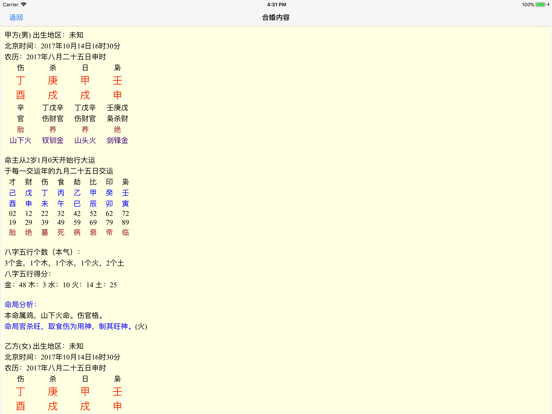Screen dimensions: 552x414
Task: Select scores line 金：48 木：3 水：10
Action: point(61,285)
